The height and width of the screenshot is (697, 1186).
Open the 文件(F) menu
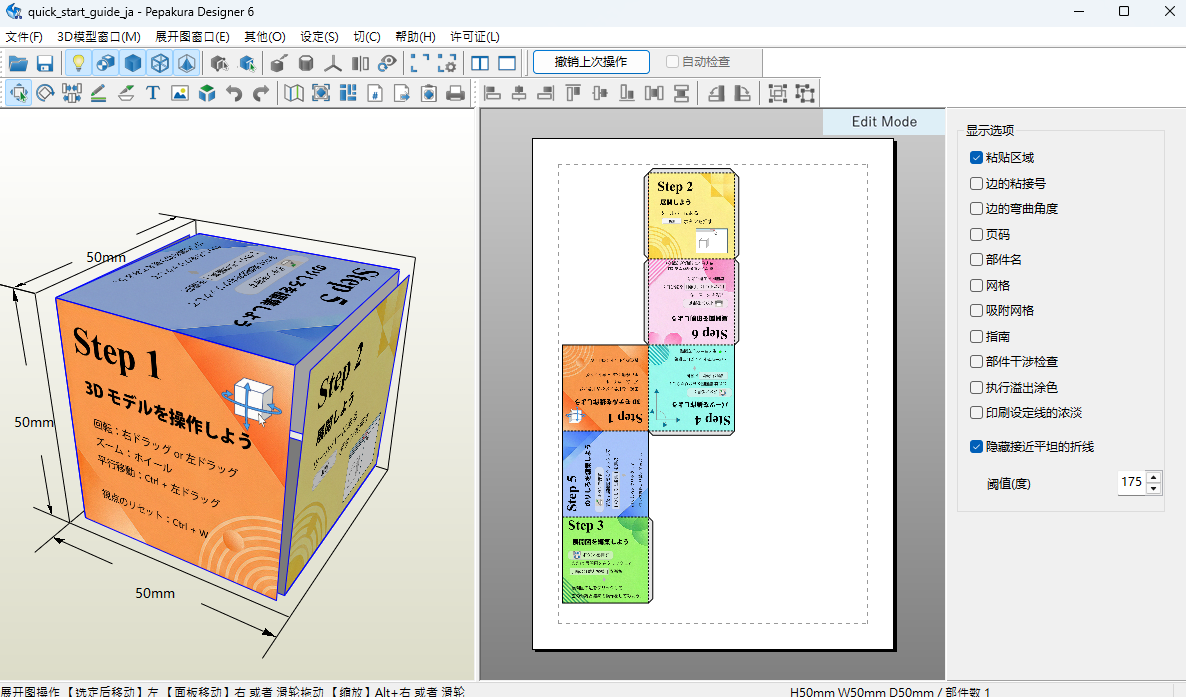pos(23,36)
